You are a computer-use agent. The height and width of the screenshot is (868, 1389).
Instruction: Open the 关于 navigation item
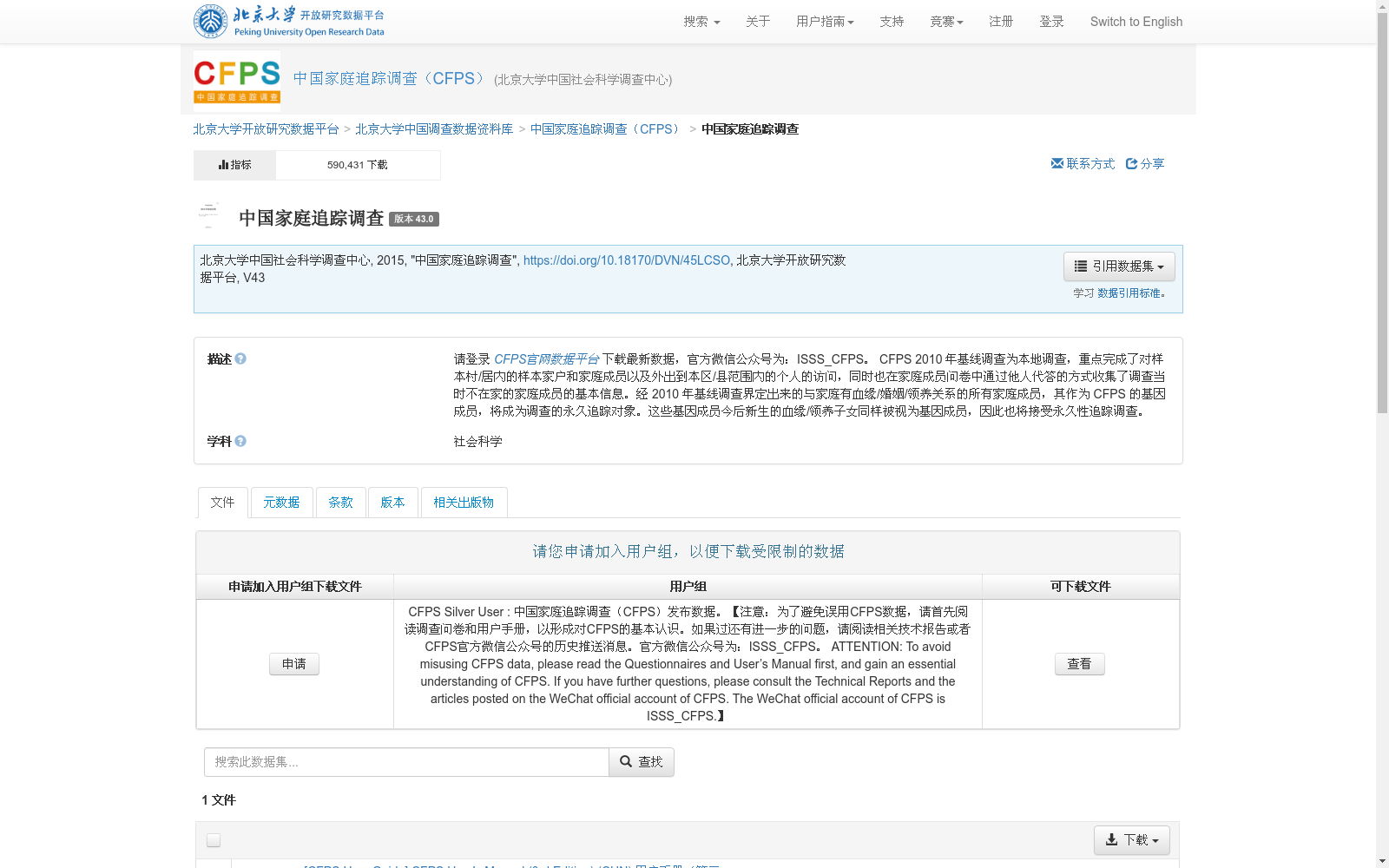[x=758, y=22]
